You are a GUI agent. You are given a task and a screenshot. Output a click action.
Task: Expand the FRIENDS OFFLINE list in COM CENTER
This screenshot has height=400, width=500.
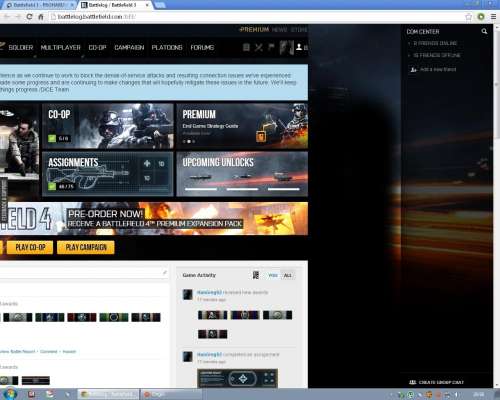point(437,55)
